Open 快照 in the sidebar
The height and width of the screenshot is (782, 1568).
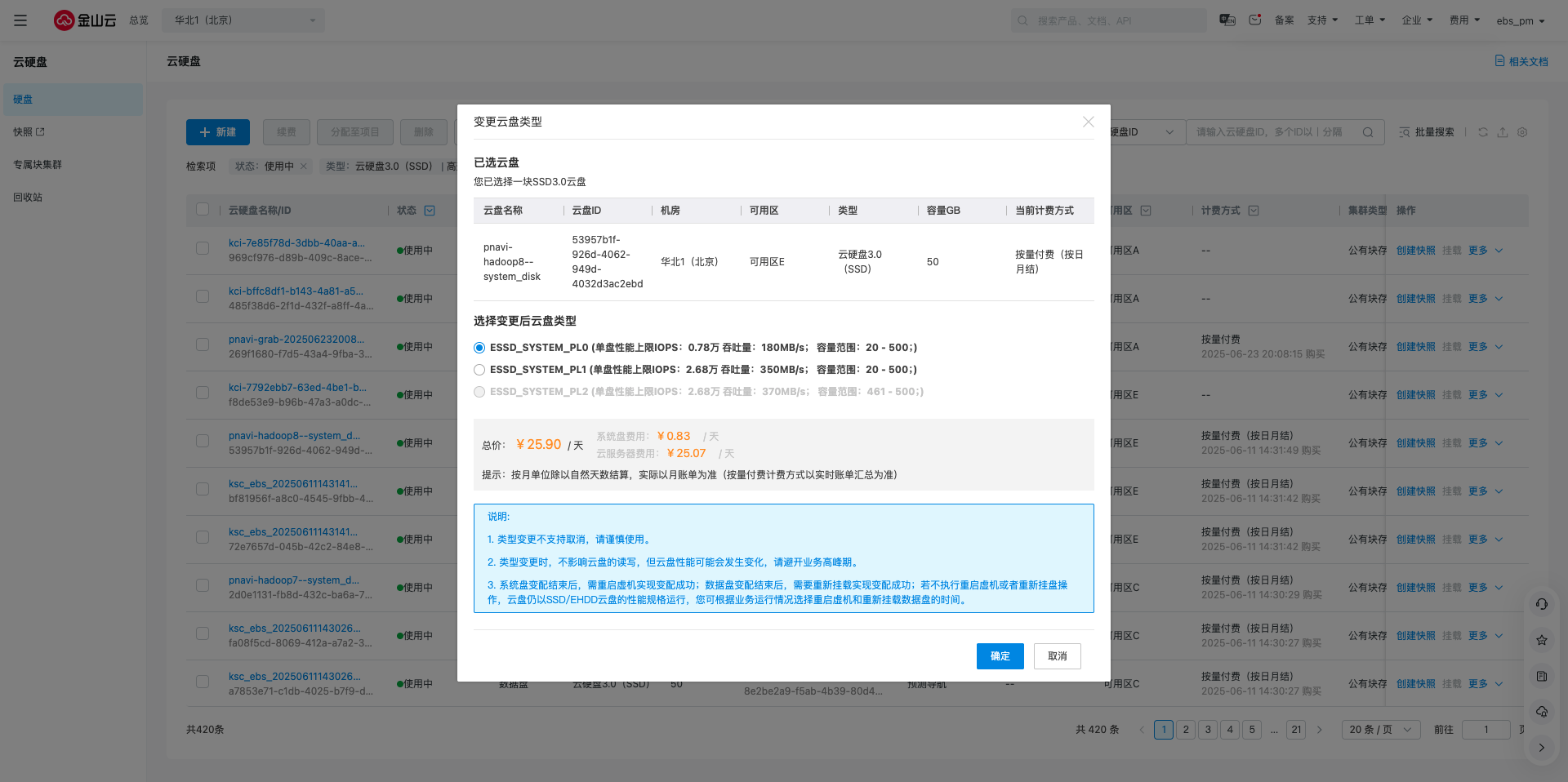(23, 132)
